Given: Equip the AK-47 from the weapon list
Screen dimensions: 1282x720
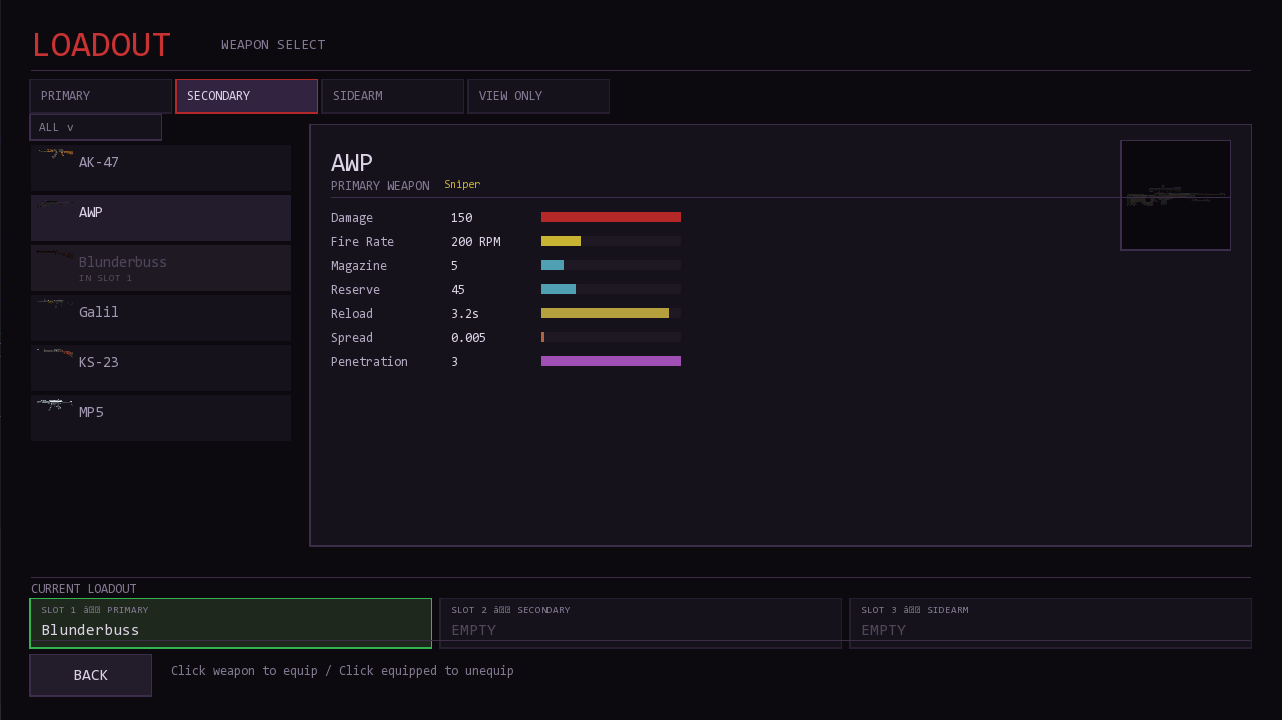Looking at the screenshot, I should point(161,168).
